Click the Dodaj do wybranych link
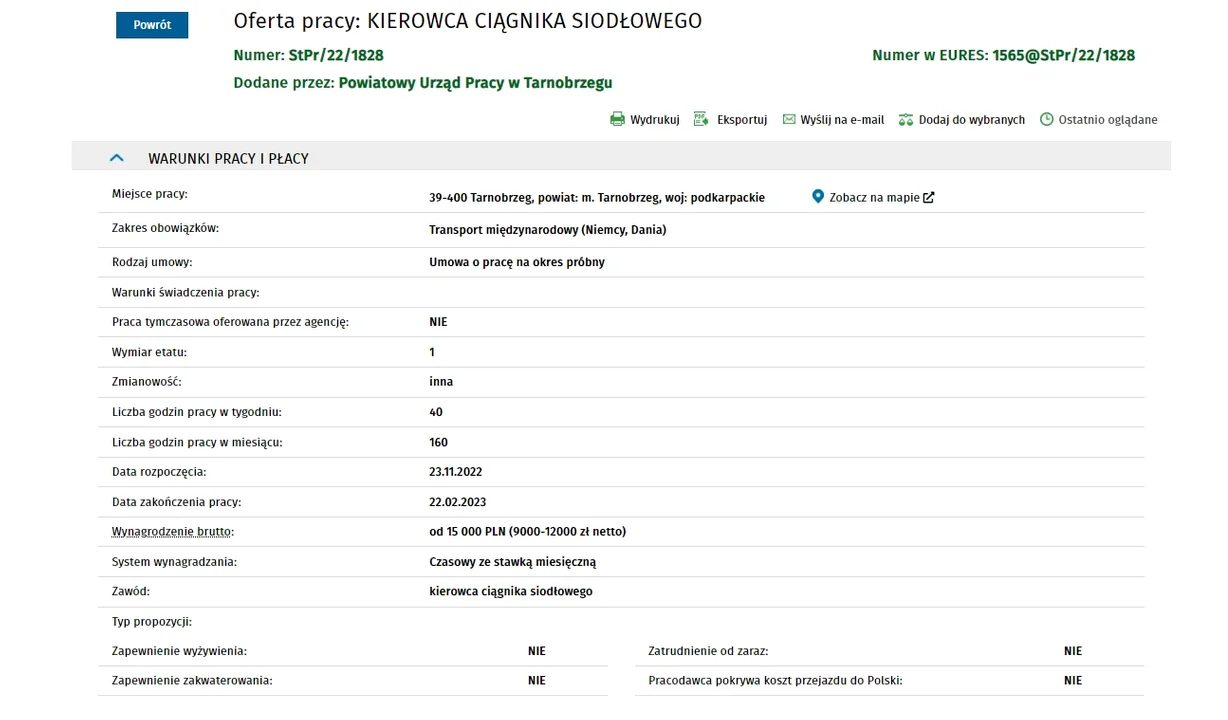Viewport: 1228px width, 720px height. tap(972, 120)
